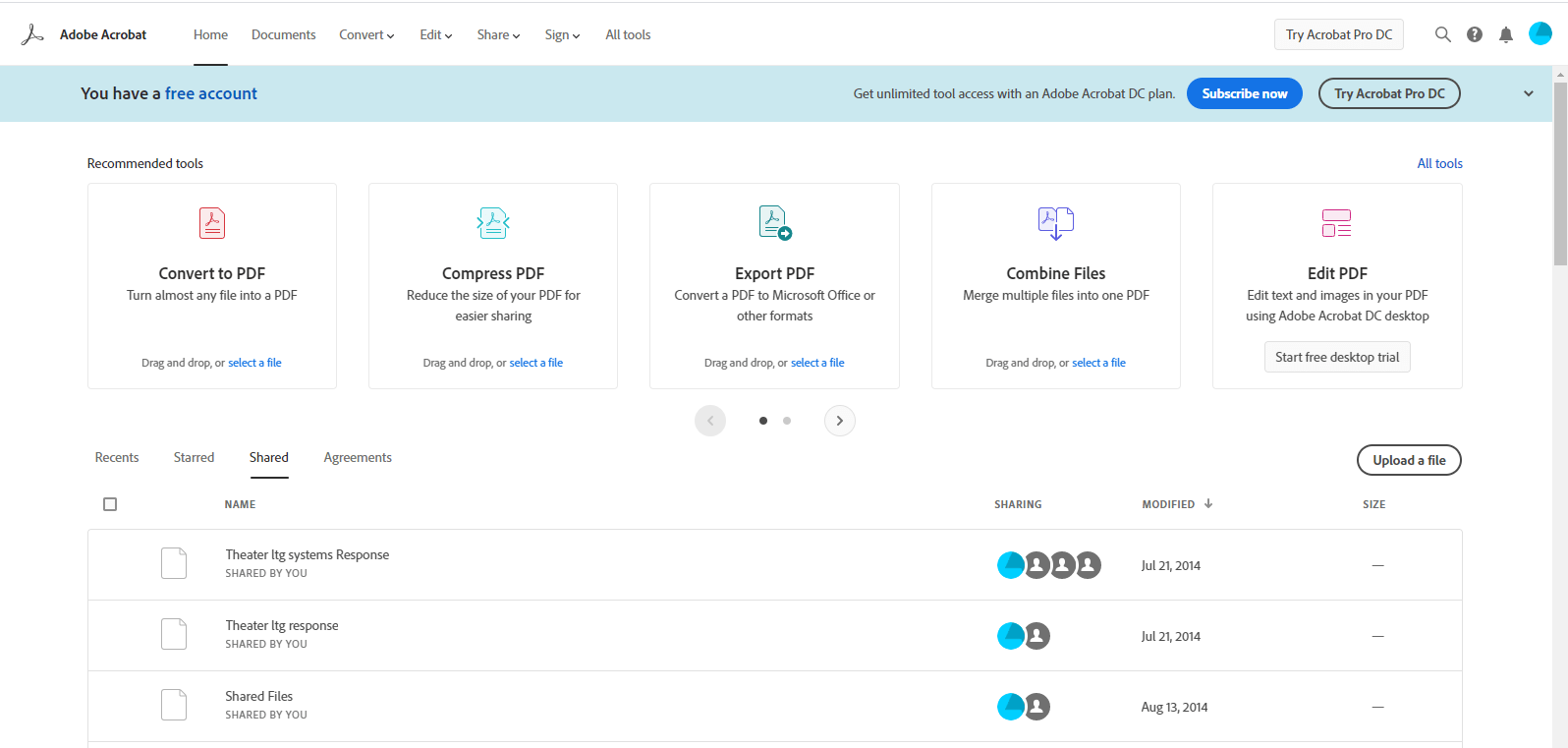Select the second carousel page dot

pyautogui.click(x=787, y=421)
